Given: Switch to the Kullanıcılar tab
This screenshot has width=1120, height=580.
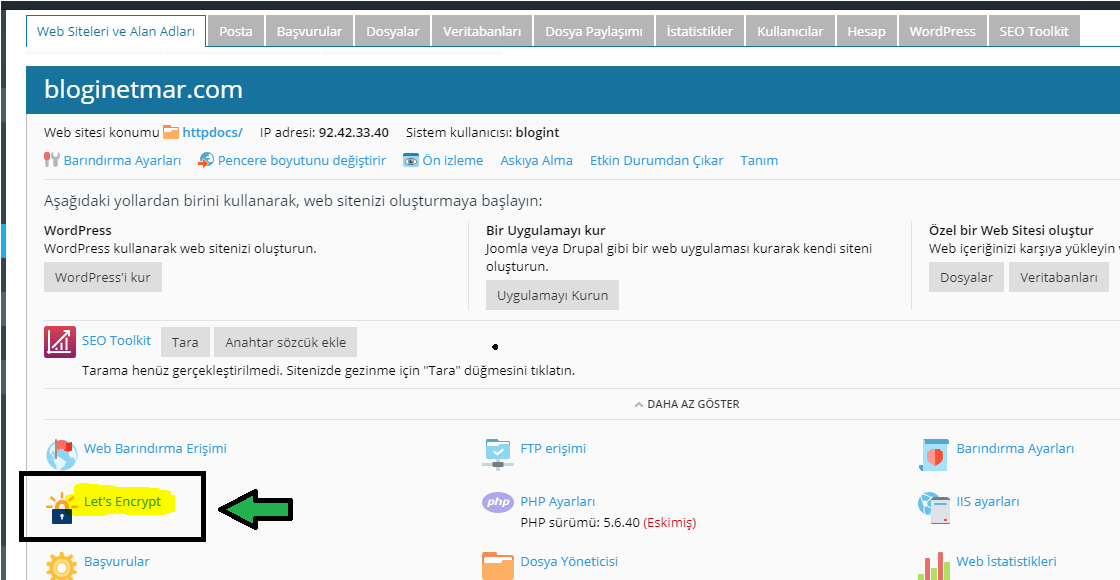Looking at the screenshot, I should coord(789,31).
